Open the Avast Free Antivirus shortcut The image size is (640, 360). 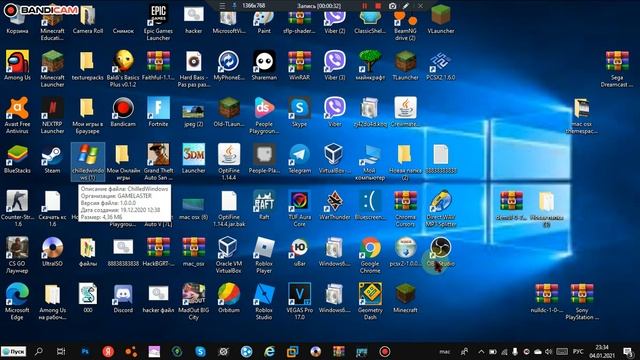point(17,115)
